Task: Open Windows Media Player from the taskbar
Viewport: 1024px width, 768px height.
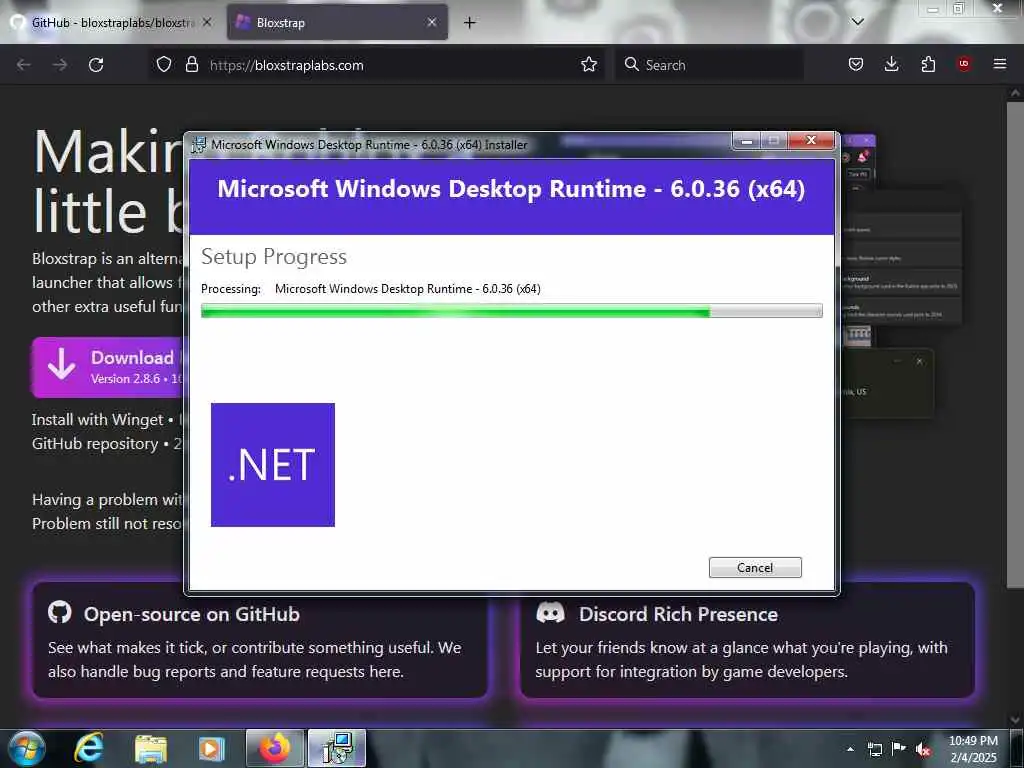Action: tap(212, 748)
